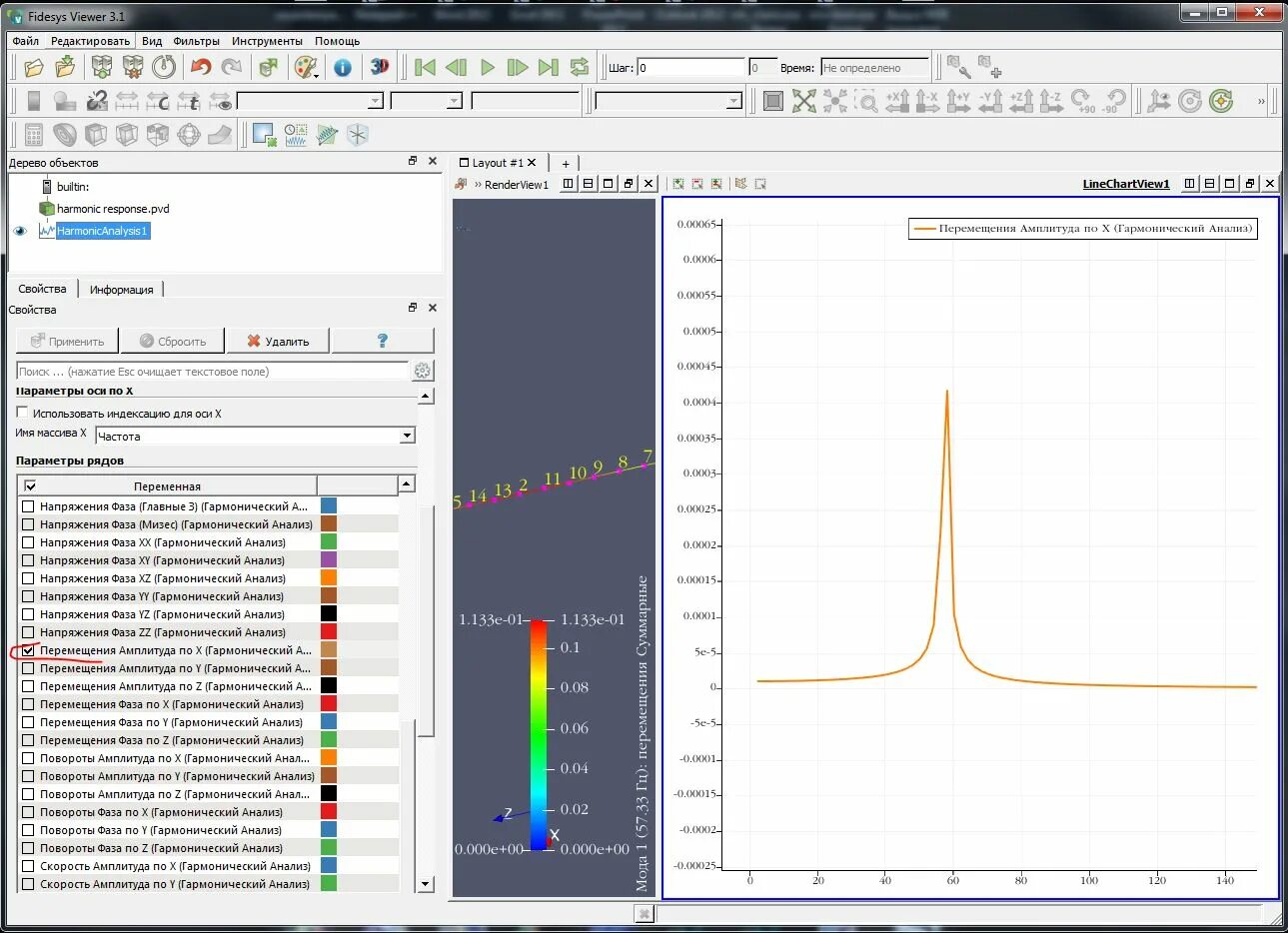1288x933 pixels.
Task: Set view direction to +X
Action: (x=897, y=101)
